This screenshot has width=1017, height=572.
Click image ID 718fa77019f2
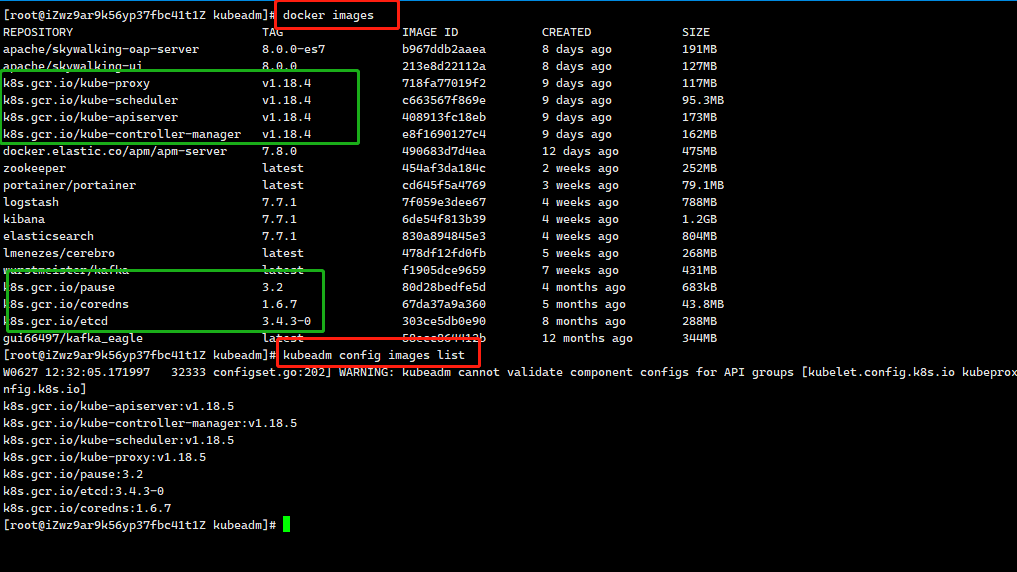pos(444,83)
